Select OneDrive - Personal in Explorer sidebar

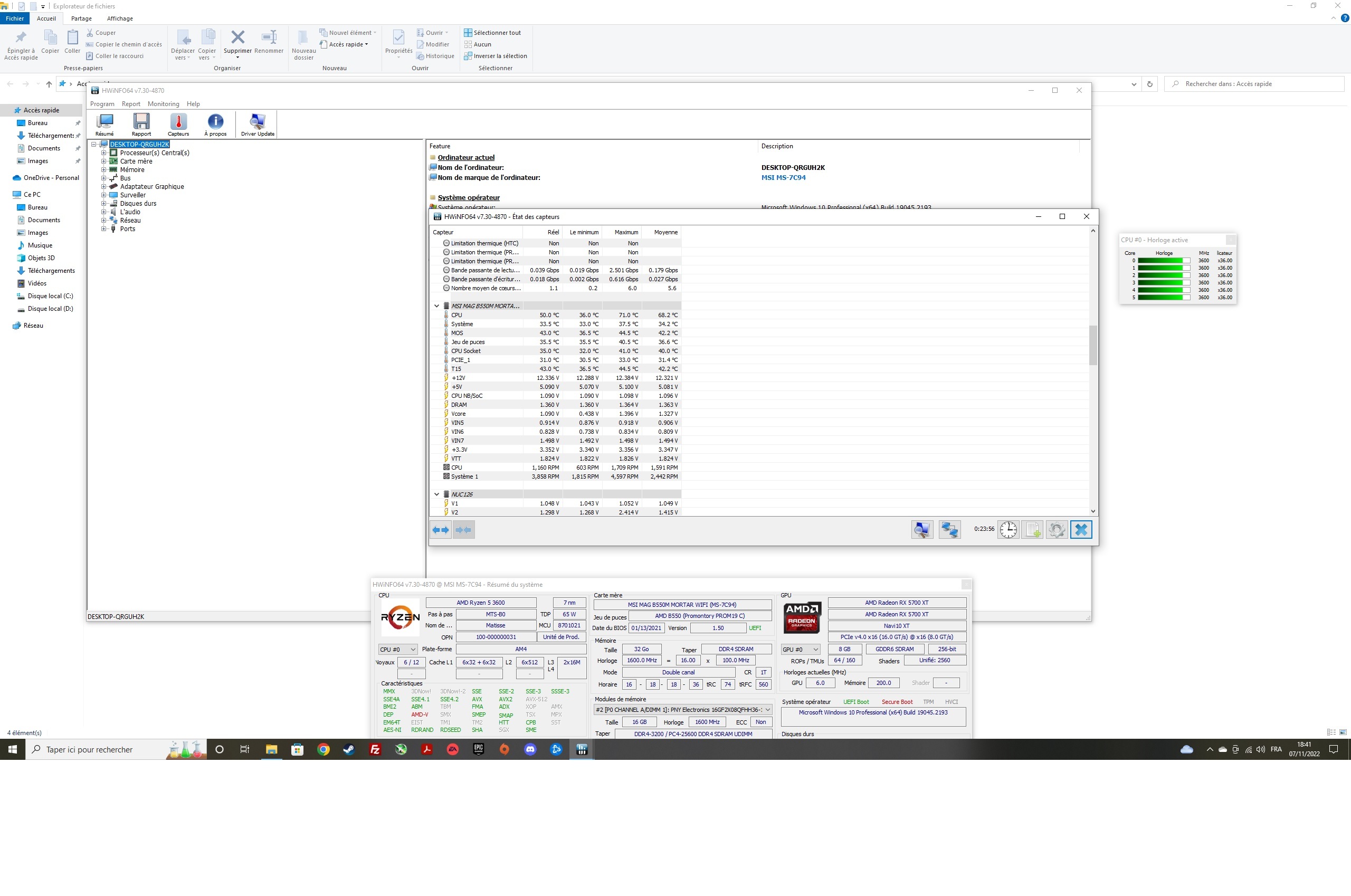tap(46, 178)
